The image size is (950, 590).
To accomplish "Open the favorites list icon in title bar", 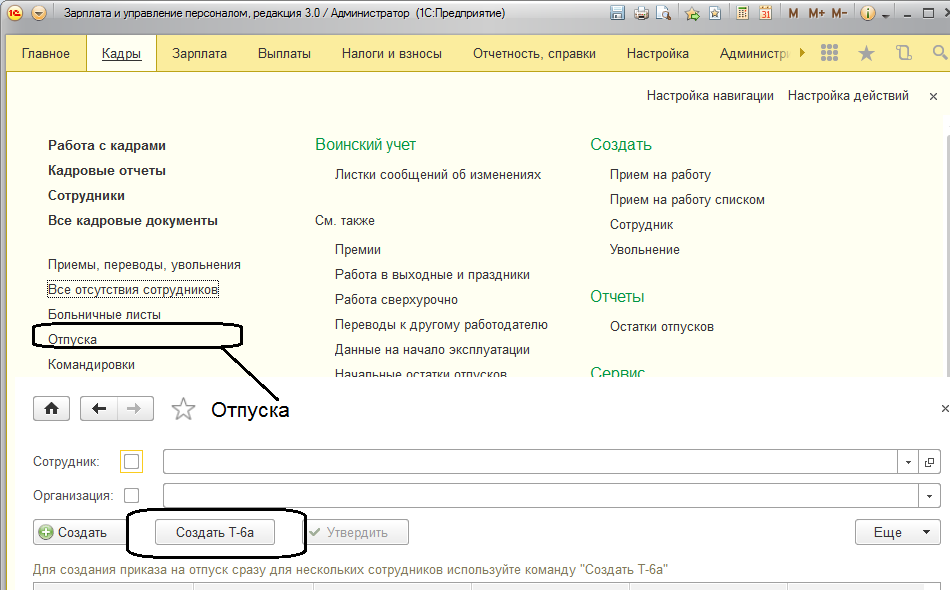I will (715, 13).
